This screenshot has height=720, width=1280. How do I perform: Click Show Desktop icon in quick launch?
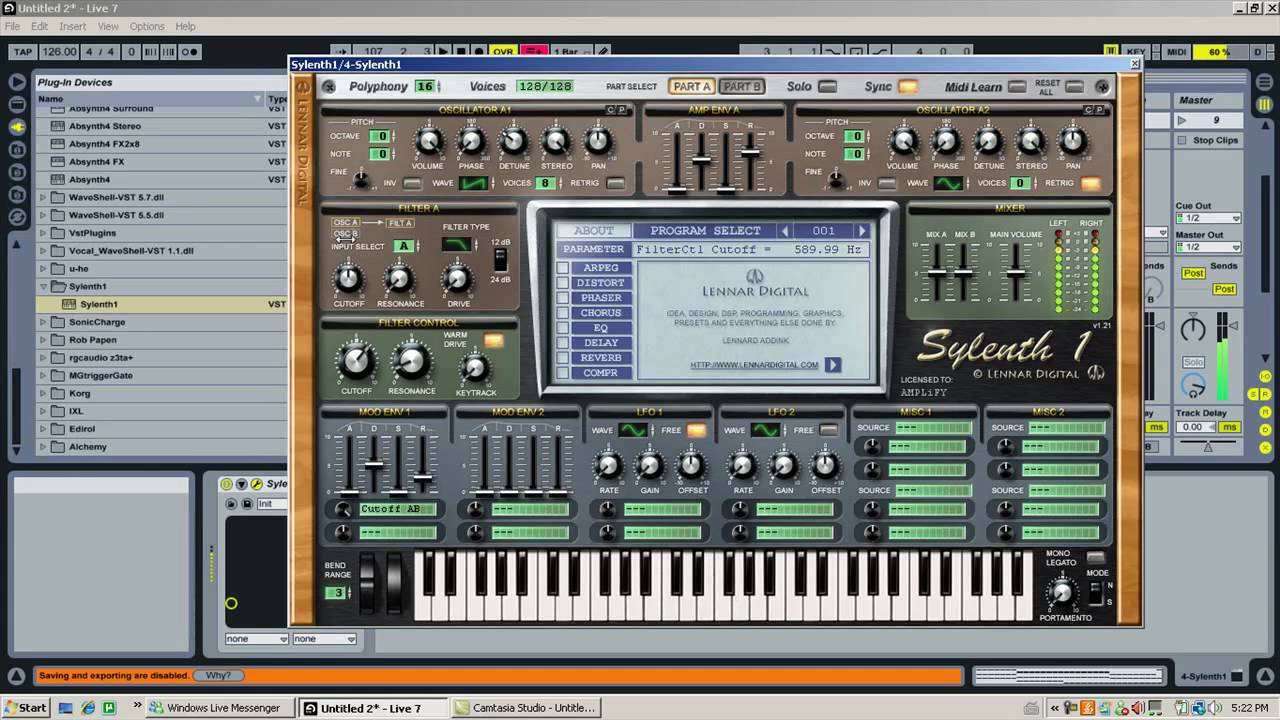[x=66, y=708]
